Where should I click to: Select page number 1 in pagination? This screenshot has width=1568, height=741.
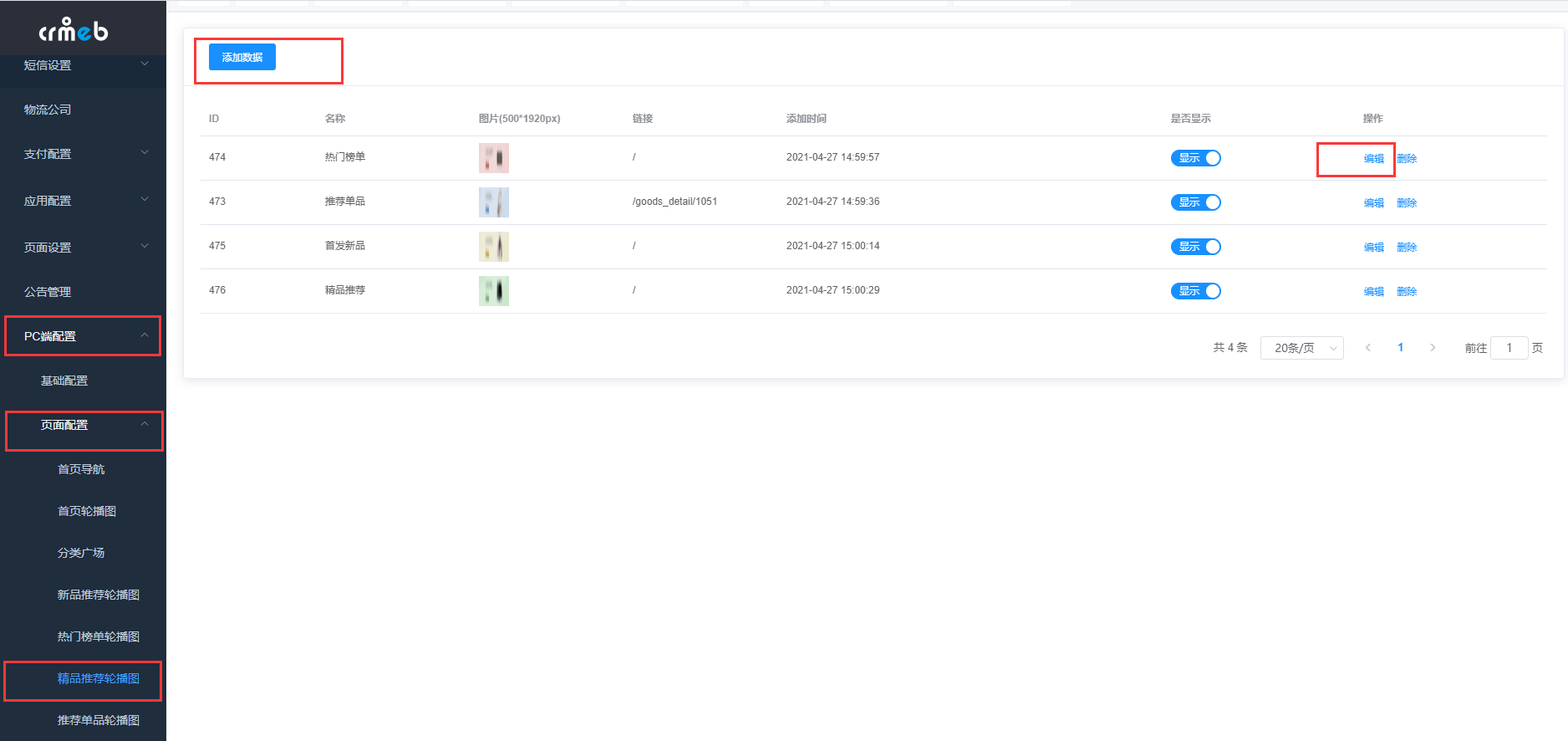pos(1400,348)
